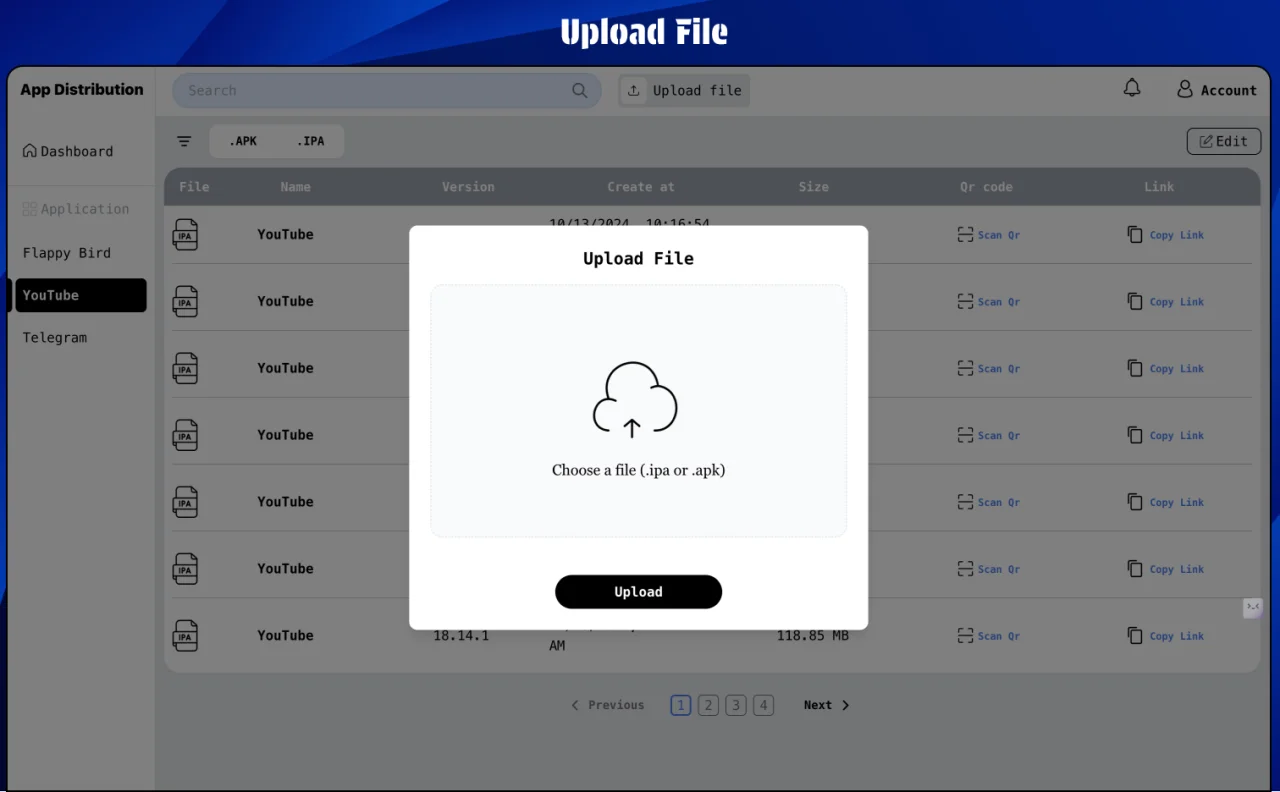Screen dimensions: 1280x792
Task: Click the Upload File dialog heading
Action: click(638, 258)
